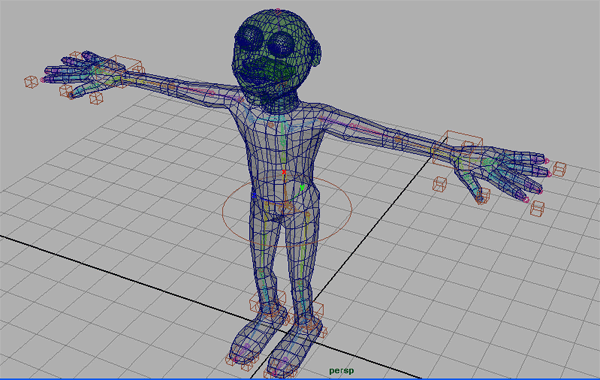Select the eye sphere nearest the visible ear
This screenshot has height=380, width=600.
[x=281, y=44]
